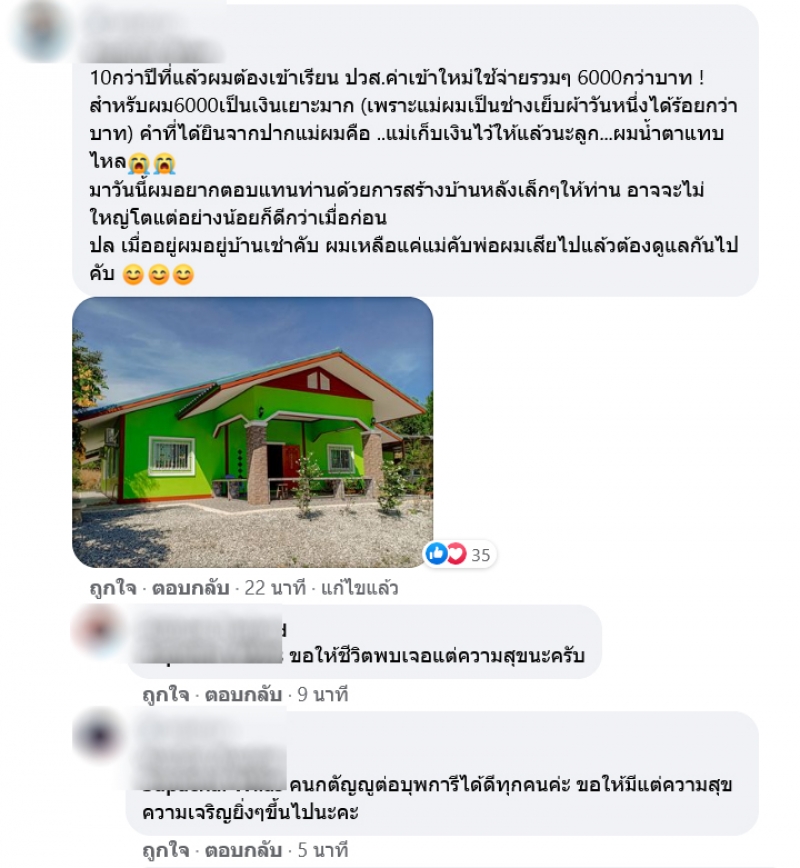Click ถูกใจ under the 9 นาที reply

(x=166, y=694)
